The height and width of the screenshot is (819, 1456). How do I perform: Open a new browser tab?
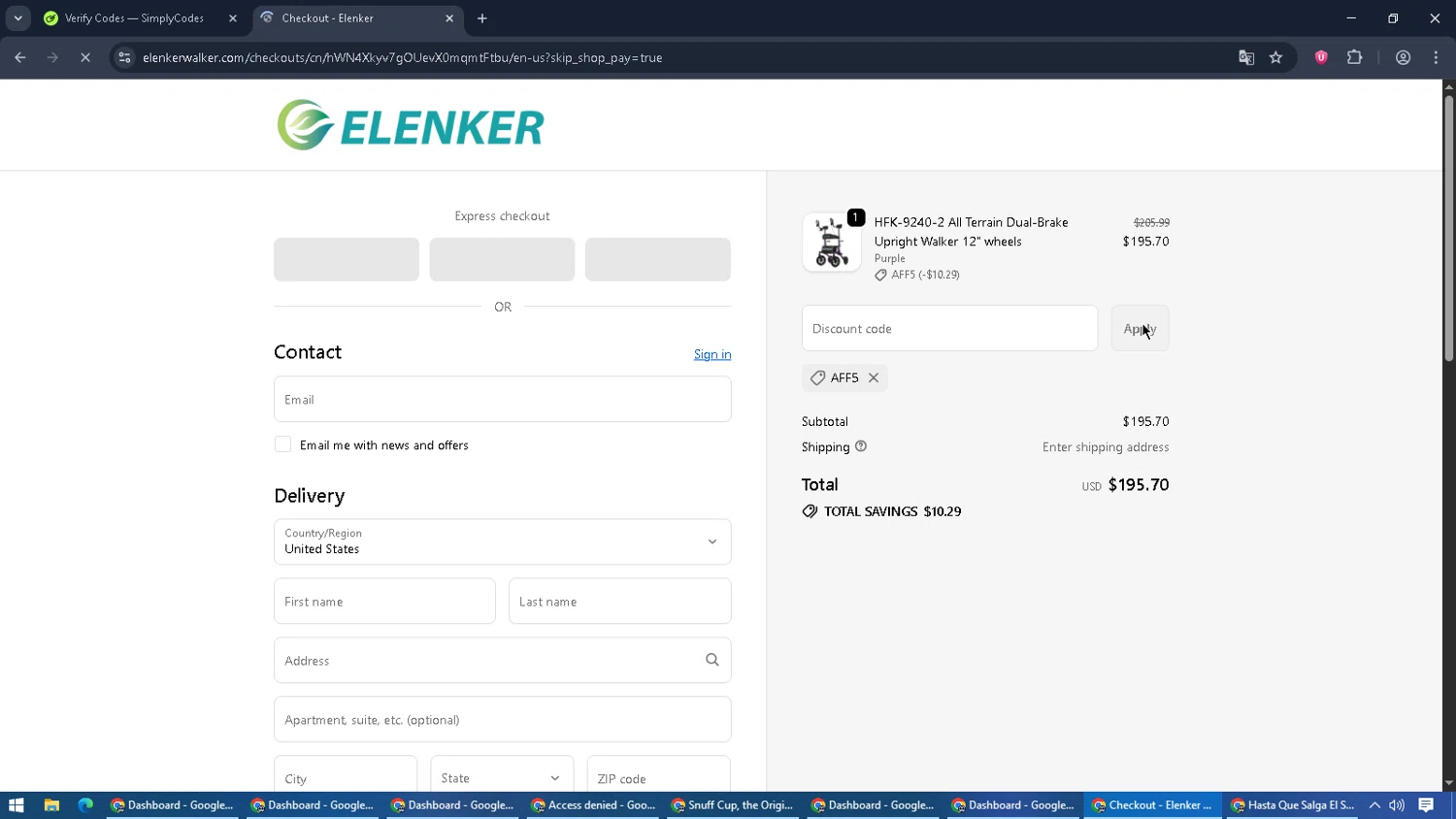pos(482,17)
